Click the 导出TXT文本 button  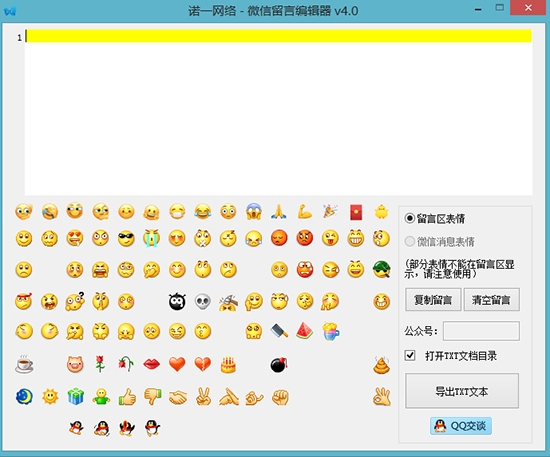(x=462, y=391)
